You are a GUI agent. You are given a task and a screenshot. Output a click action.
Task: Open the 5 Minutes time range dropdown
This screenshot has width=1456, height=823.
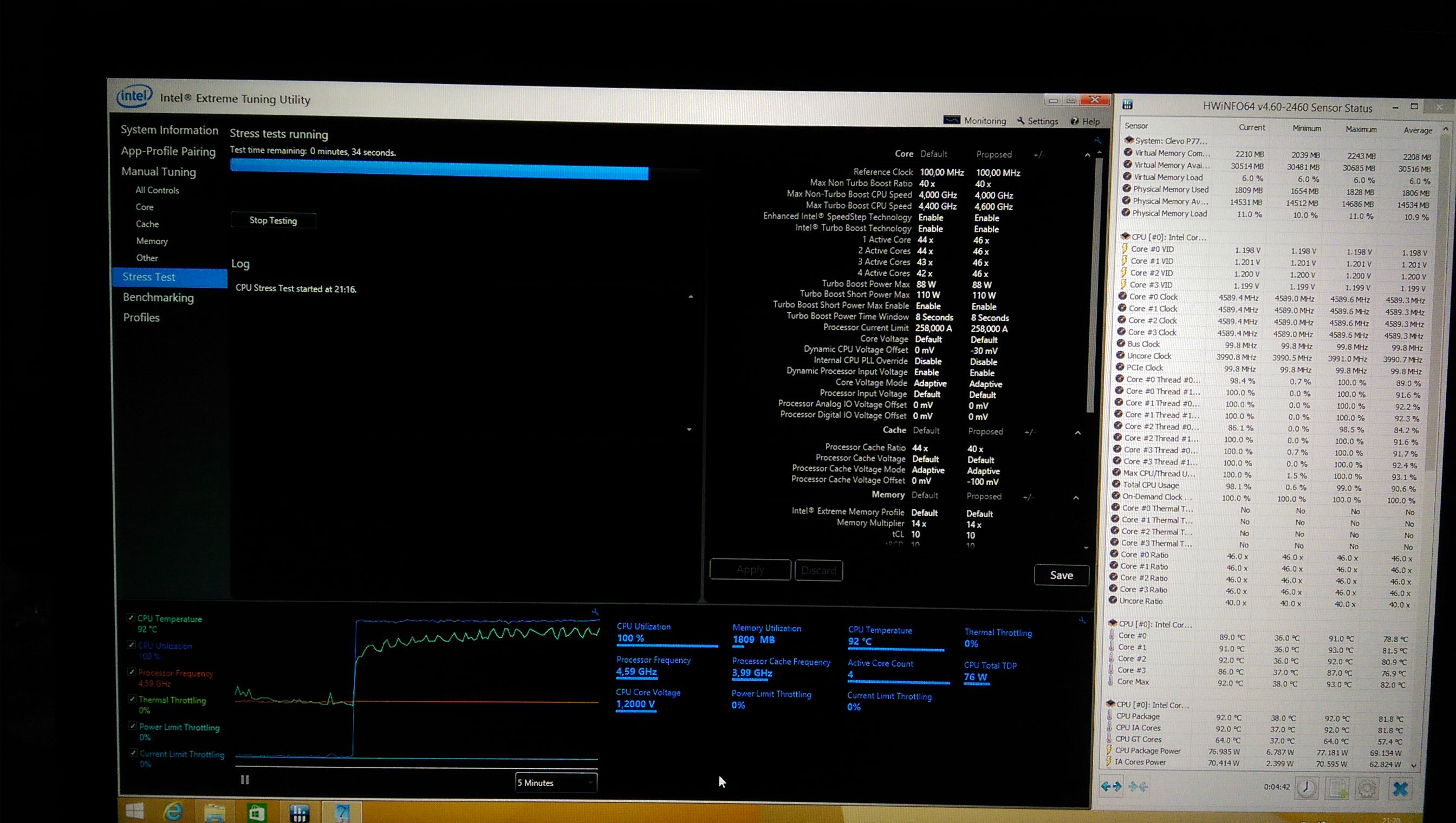556,783
